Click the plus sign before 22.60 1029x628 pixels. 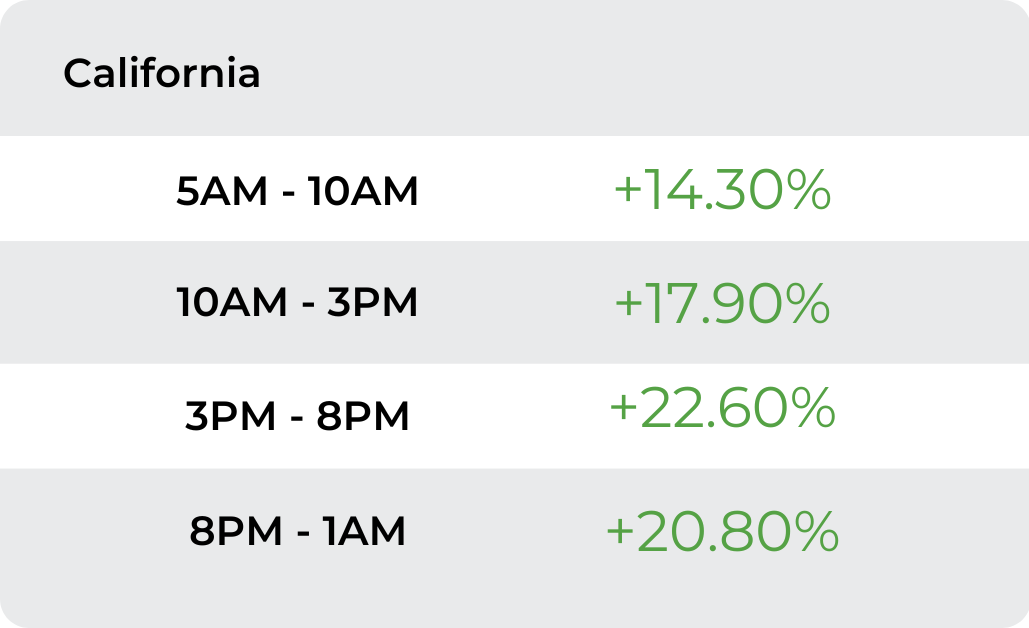(x=623, y=408)
